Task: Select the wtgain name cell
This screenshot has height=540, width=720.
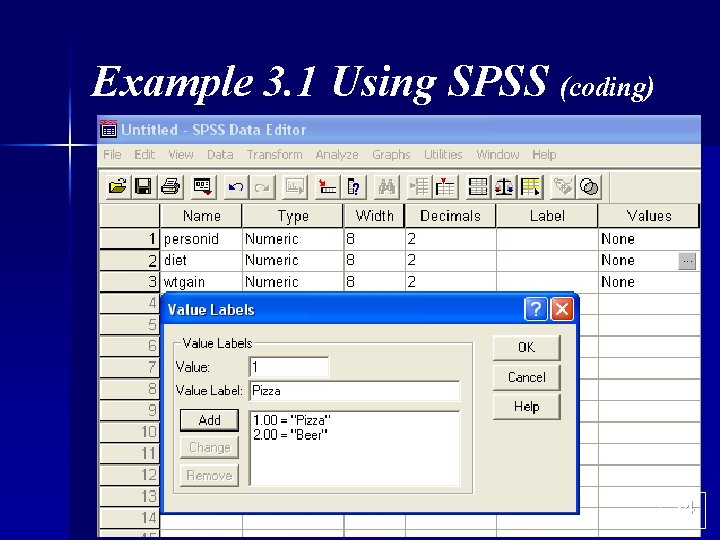Action: [x=201, y=282]
